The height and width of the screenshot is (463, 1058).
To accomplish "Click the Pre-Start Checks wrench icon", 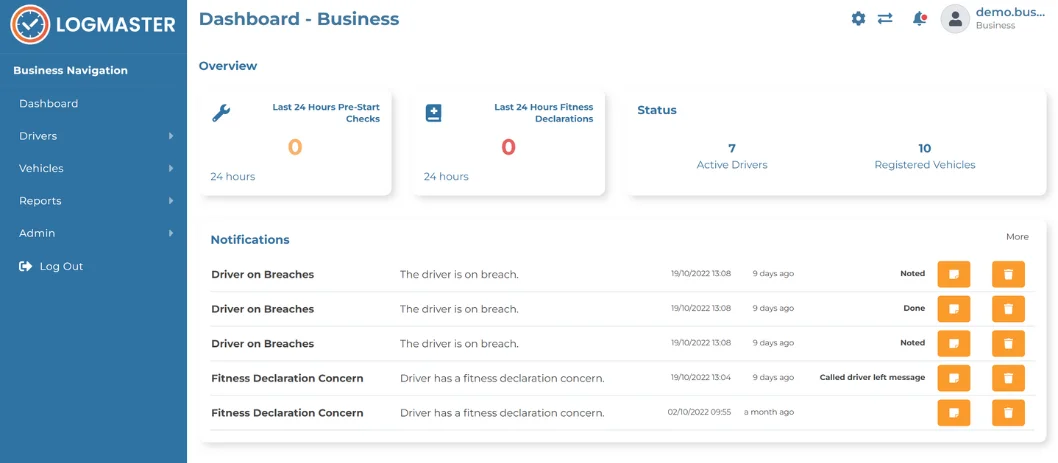I will (221, 113).
